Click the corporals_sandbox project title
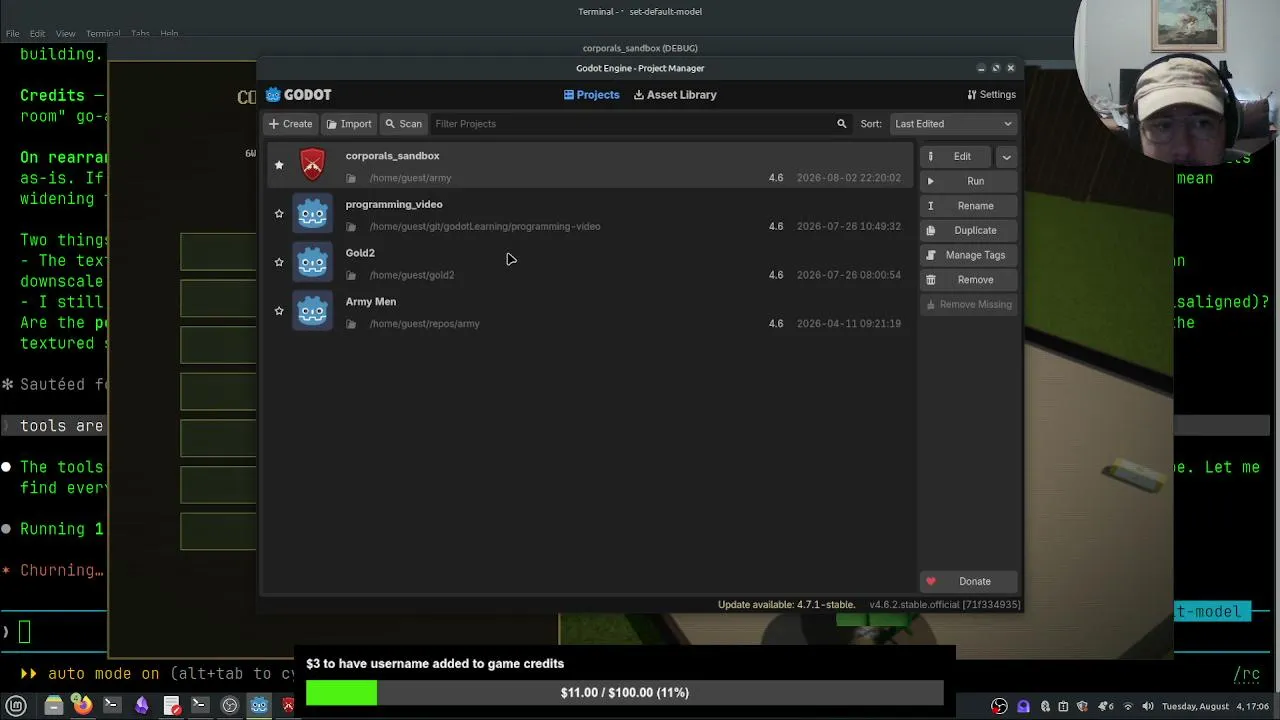 point(392,156)
